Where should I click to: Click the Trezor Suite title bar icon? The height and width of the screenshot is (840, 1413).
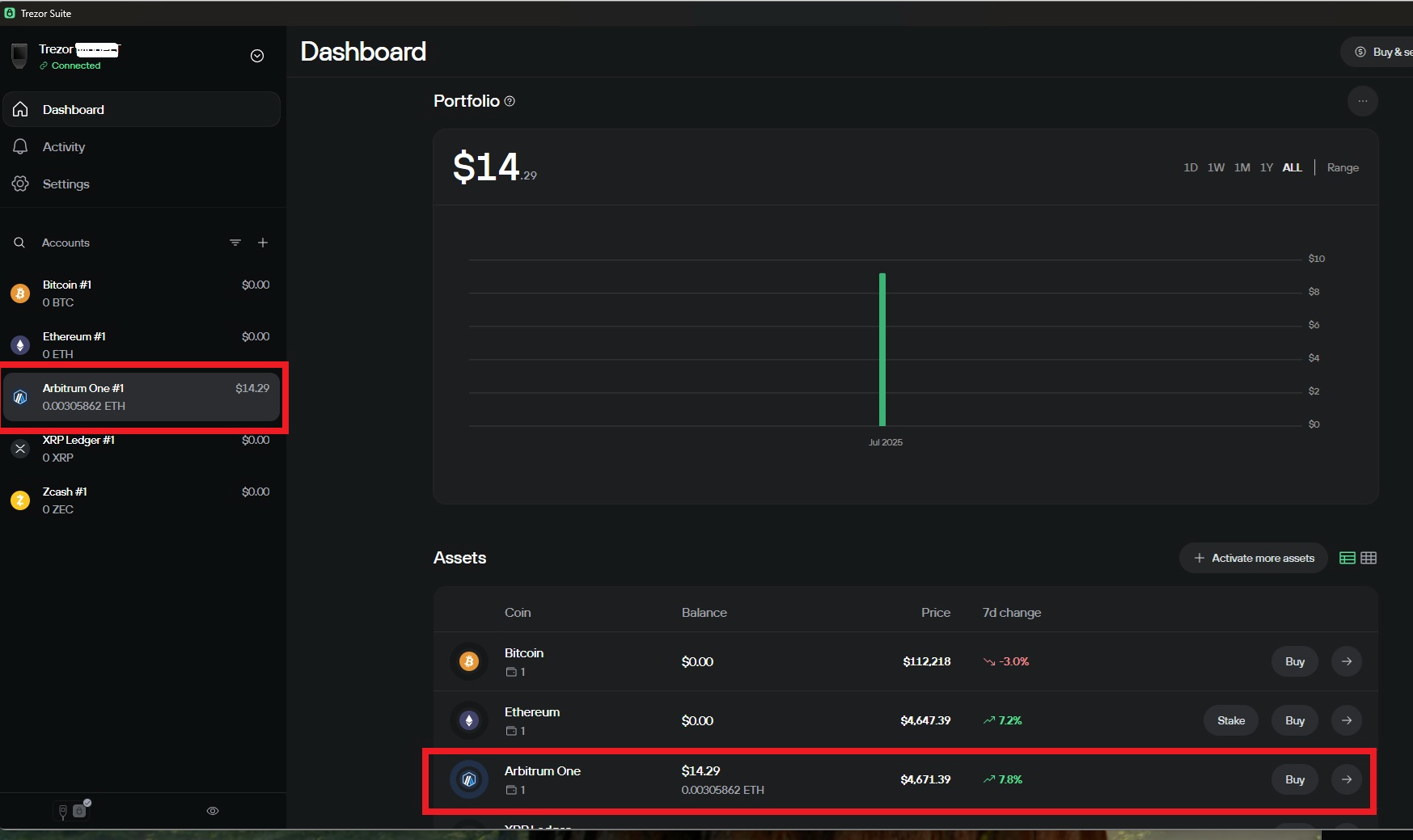10,13
